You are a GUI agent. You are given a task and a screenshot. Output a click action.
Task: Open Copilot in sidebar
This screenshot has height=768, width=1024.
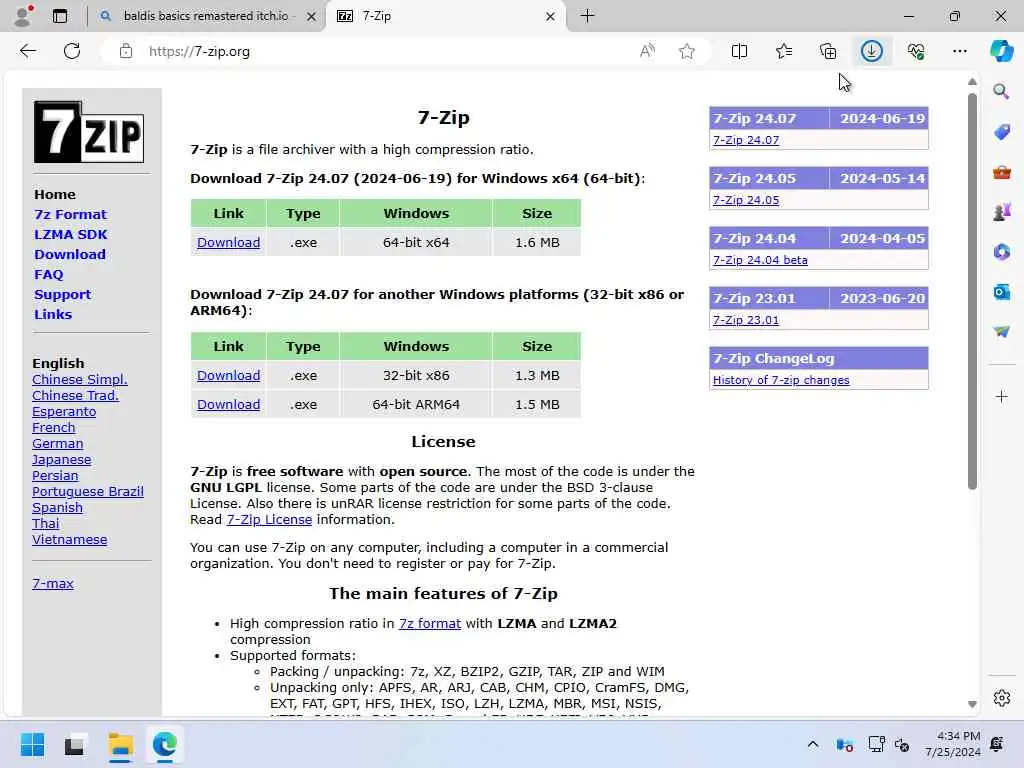1001,51
